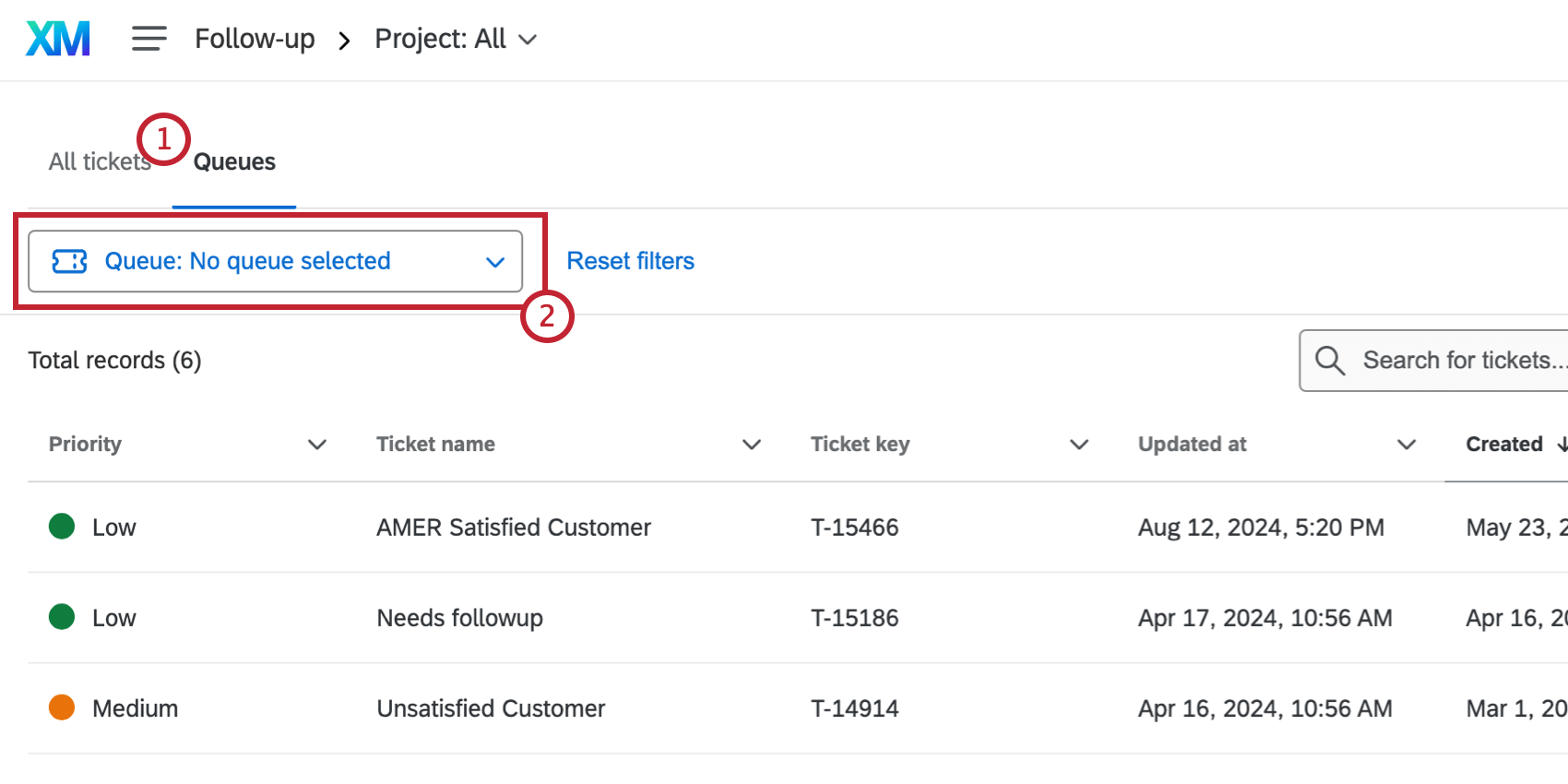
Task: Open the Unsatisfied Customer ticket row
Action: (x=491, y=708)
